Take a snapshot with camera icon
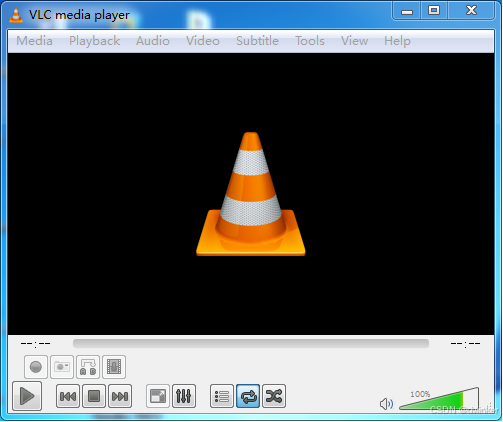 tap(62, 367)
